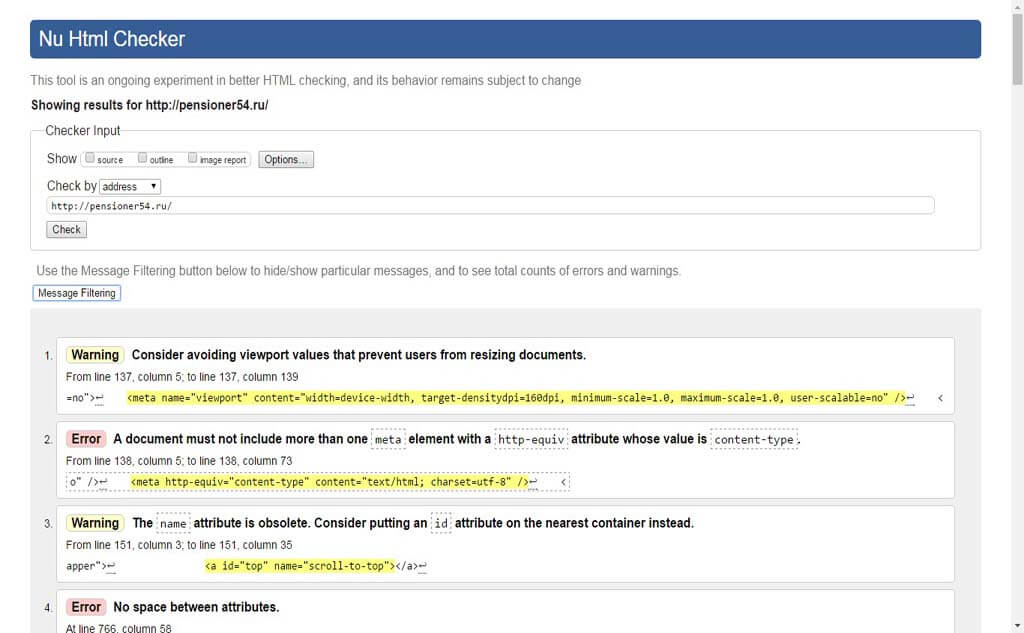The image size is (1024, 633).
Task: Click the vertical scrollbar thumb
Action: 1016,50
